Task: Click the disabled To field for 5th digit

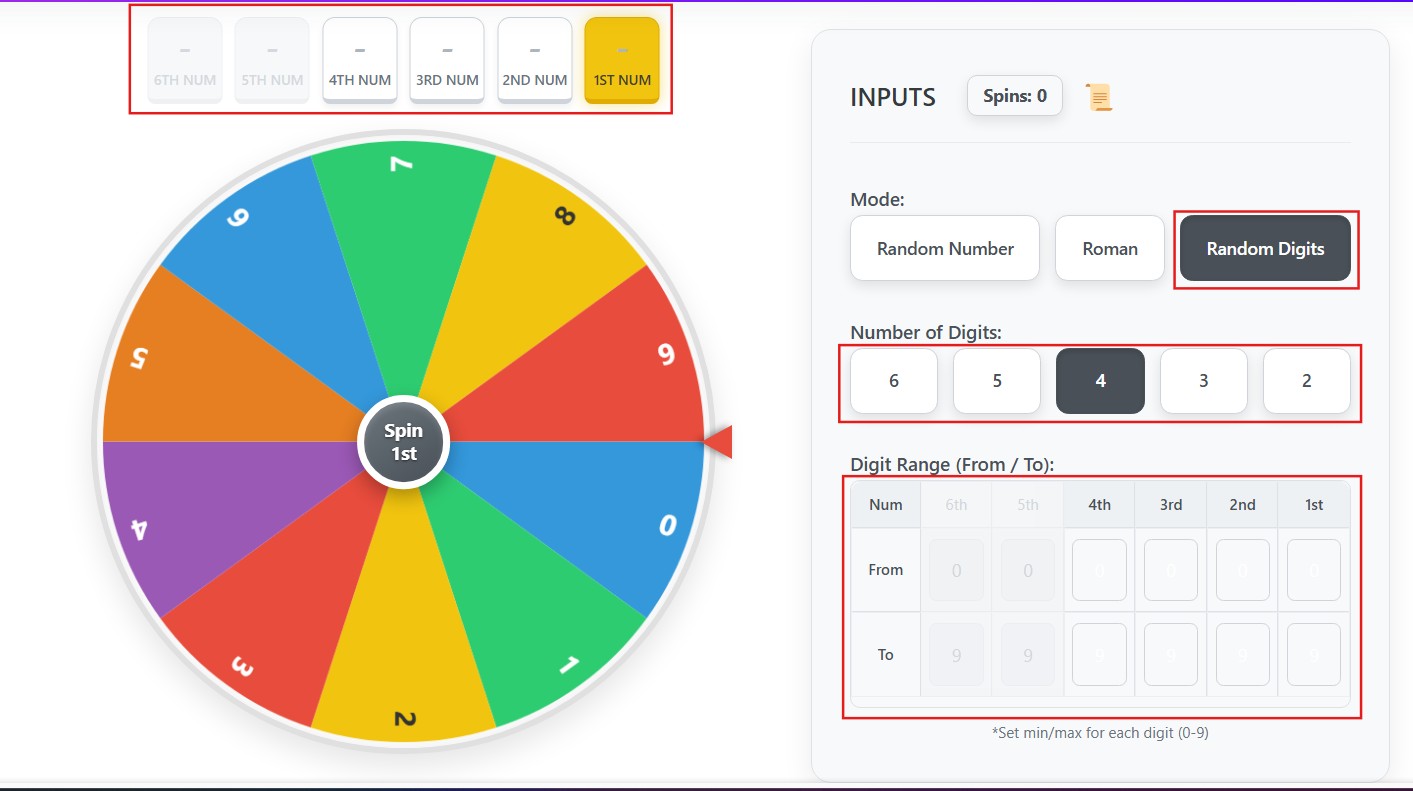Action: (1028, 655)
